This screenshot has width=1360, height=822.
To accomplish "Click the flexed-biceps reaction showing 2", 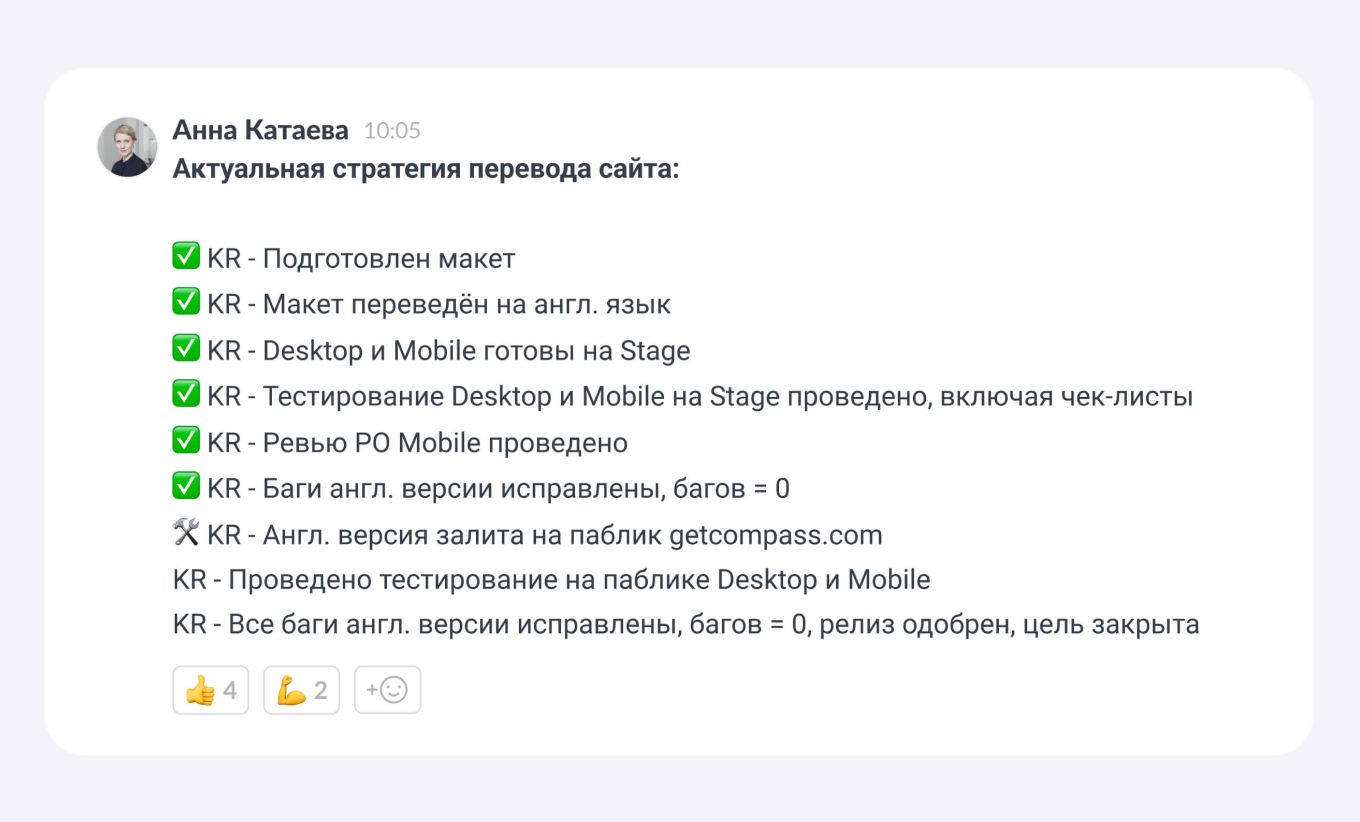I will click(301, 689).
